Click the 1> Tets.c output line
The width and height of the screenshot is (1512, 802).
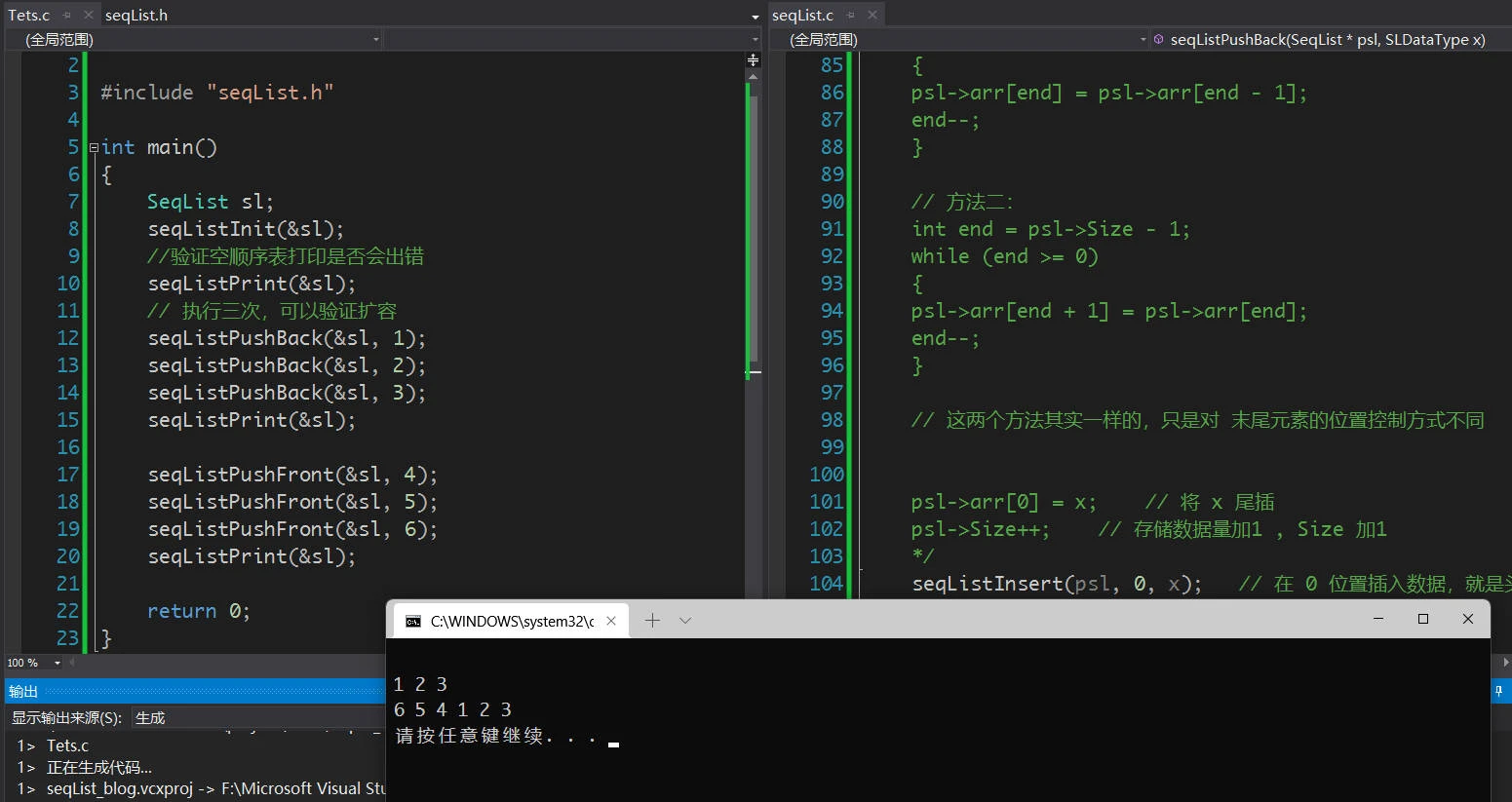[53, 745]
